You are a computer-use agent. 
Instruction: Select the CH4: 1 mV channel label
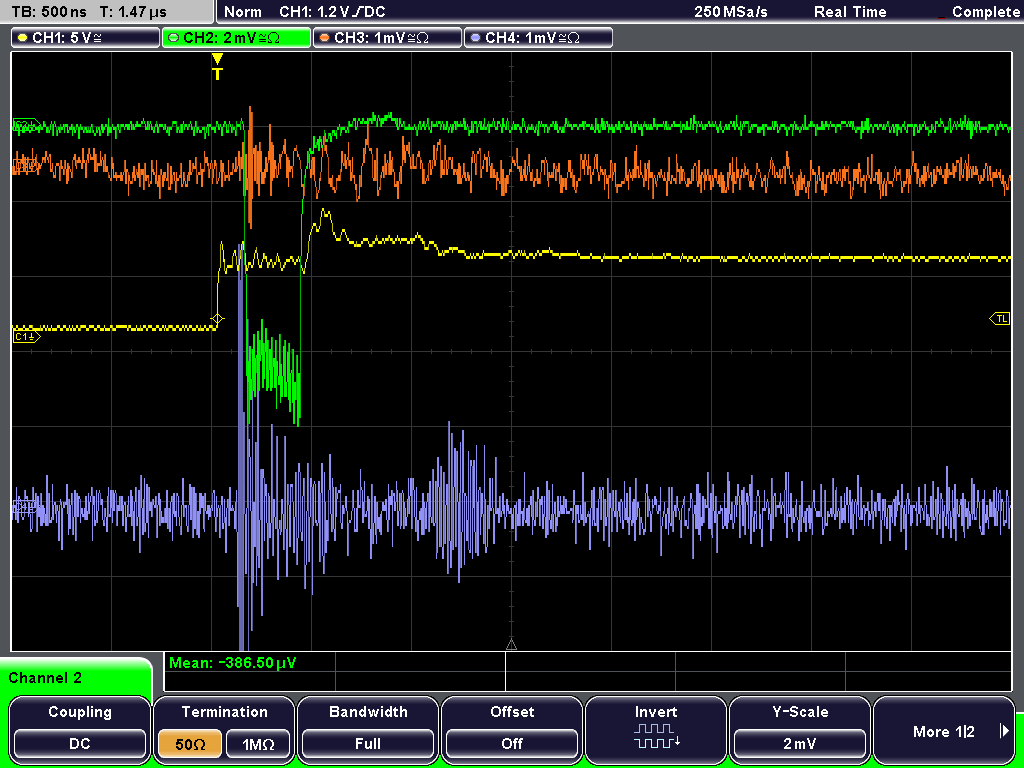coord(538,37)
